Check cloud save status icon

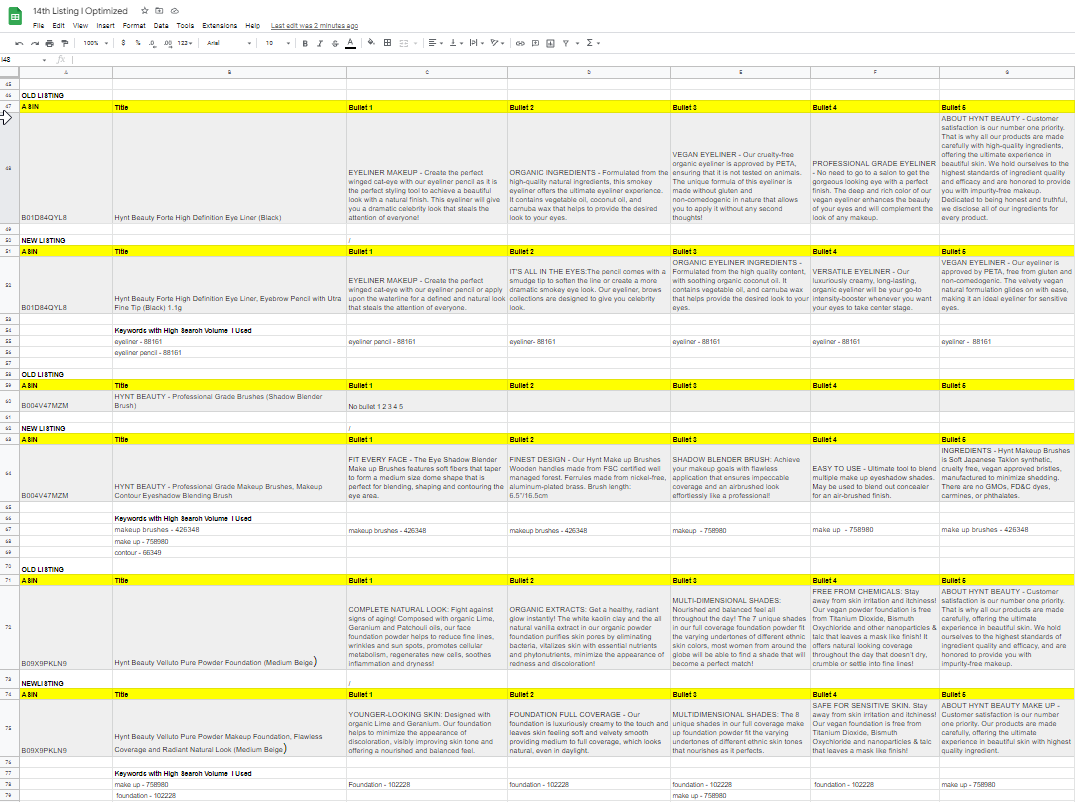tap(174, 11)
